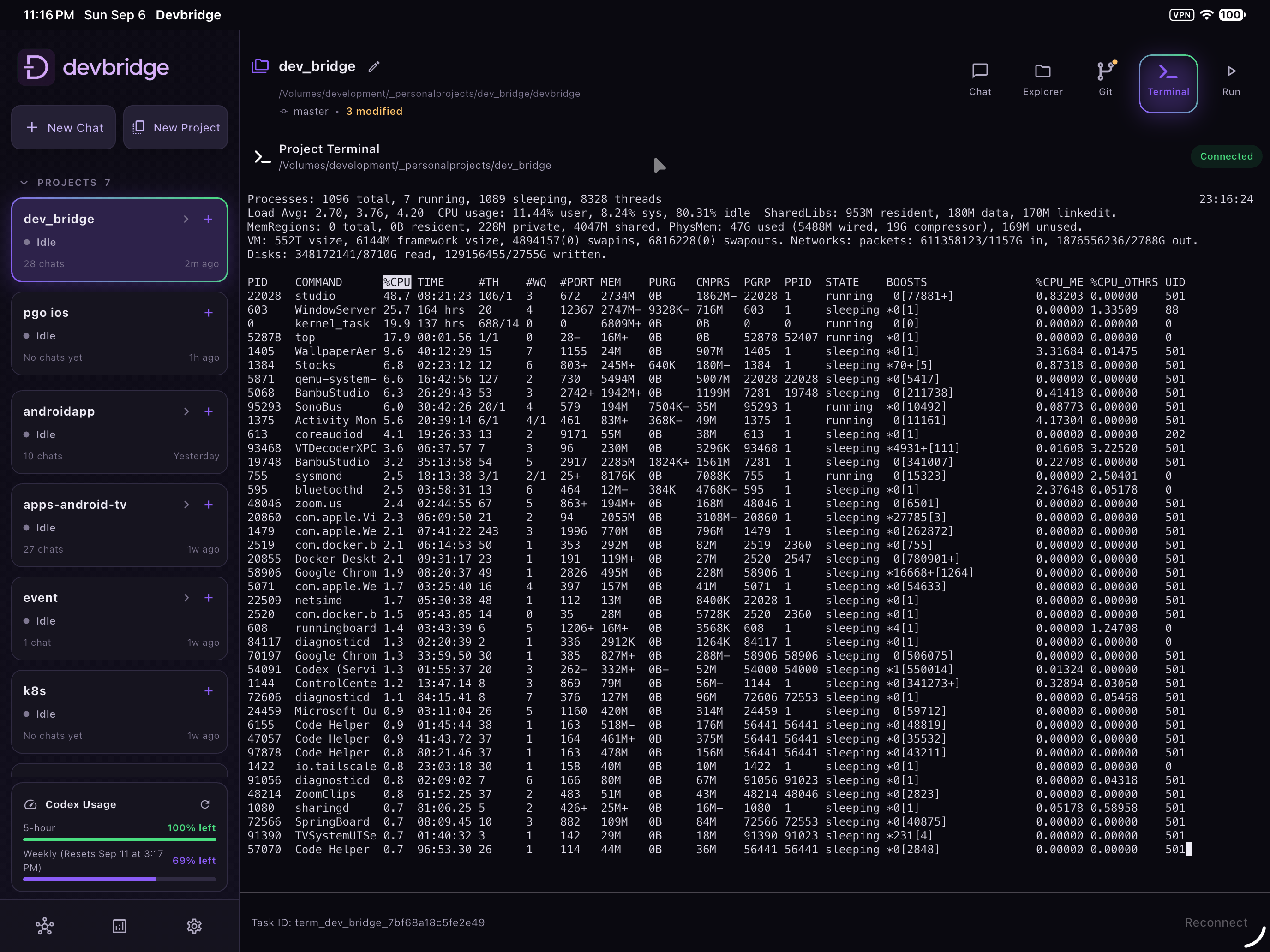Click the 'studio' process row command

pos(315,296)
